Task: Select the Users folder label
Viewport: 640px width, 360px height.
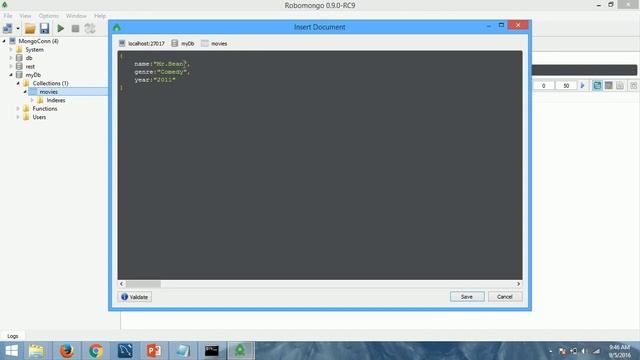Action: click(x=39, y=117)
